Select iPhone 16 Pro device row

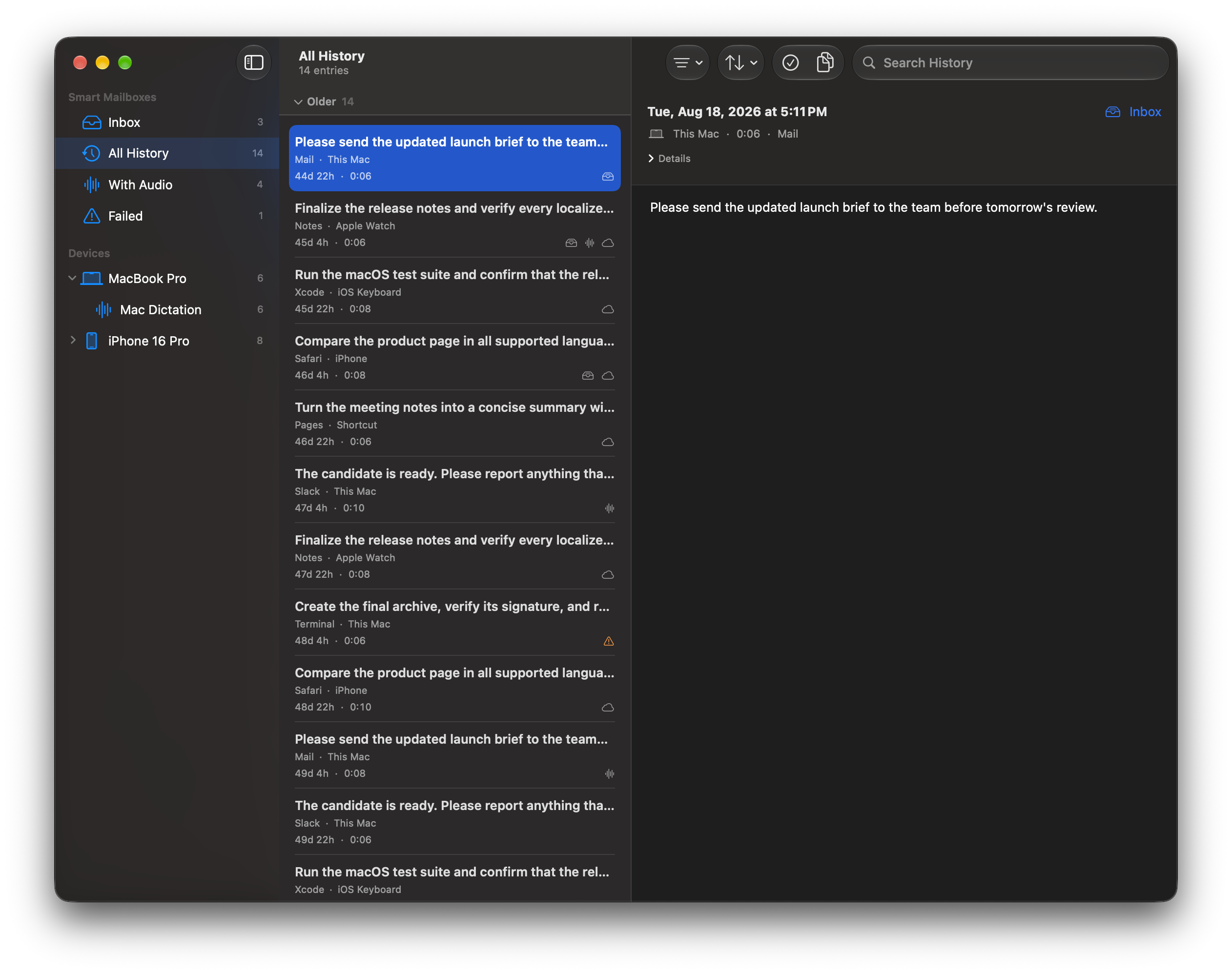(167, 341)
